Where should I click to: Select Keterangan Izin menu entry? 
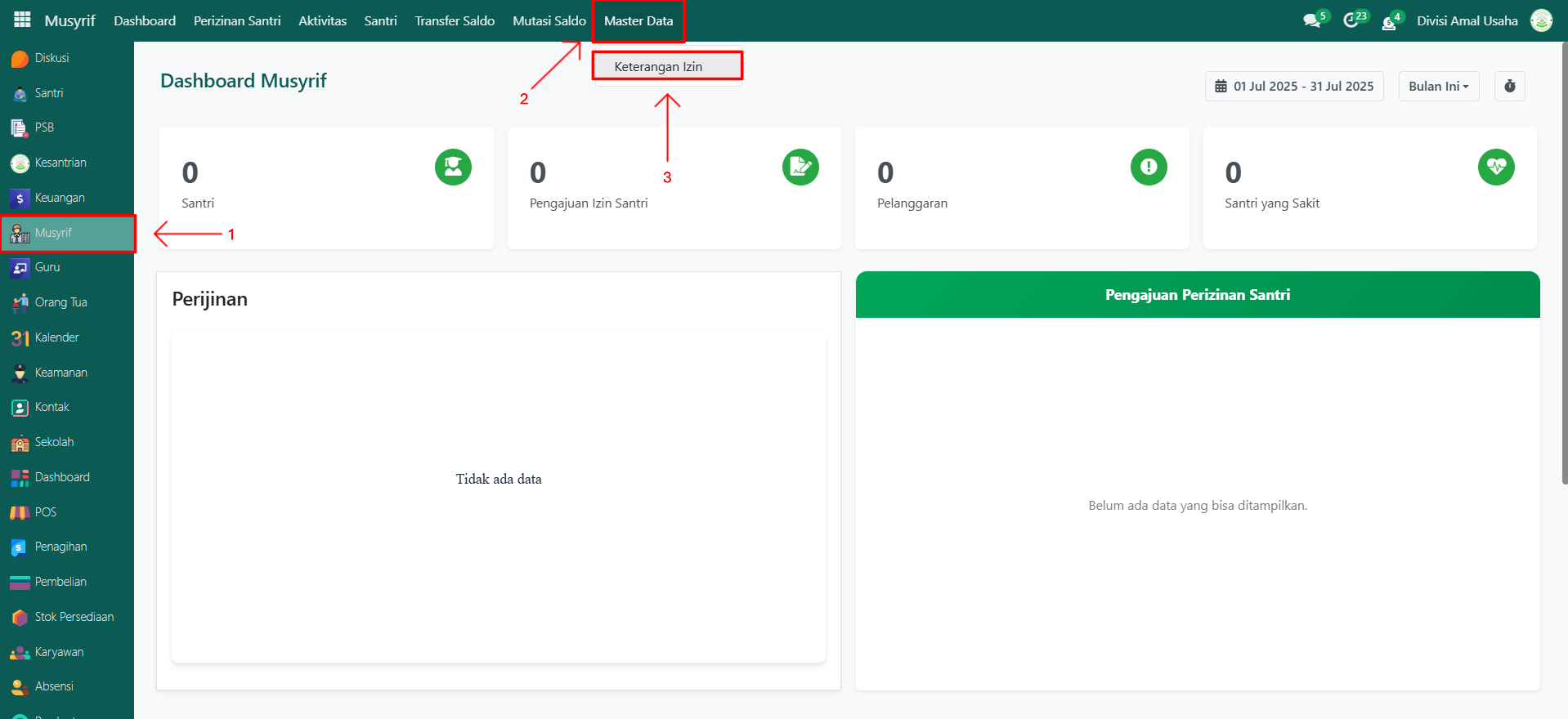pos(658,67)
